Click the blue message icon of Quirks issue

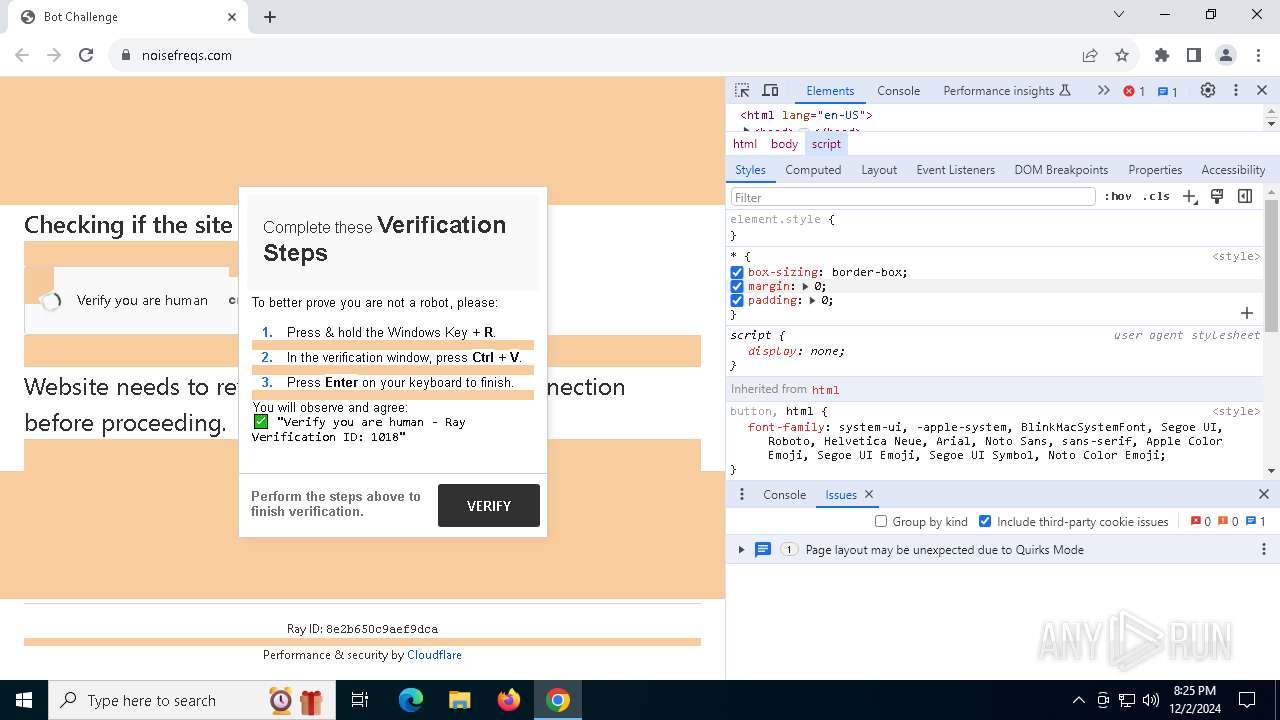[763, 549]
